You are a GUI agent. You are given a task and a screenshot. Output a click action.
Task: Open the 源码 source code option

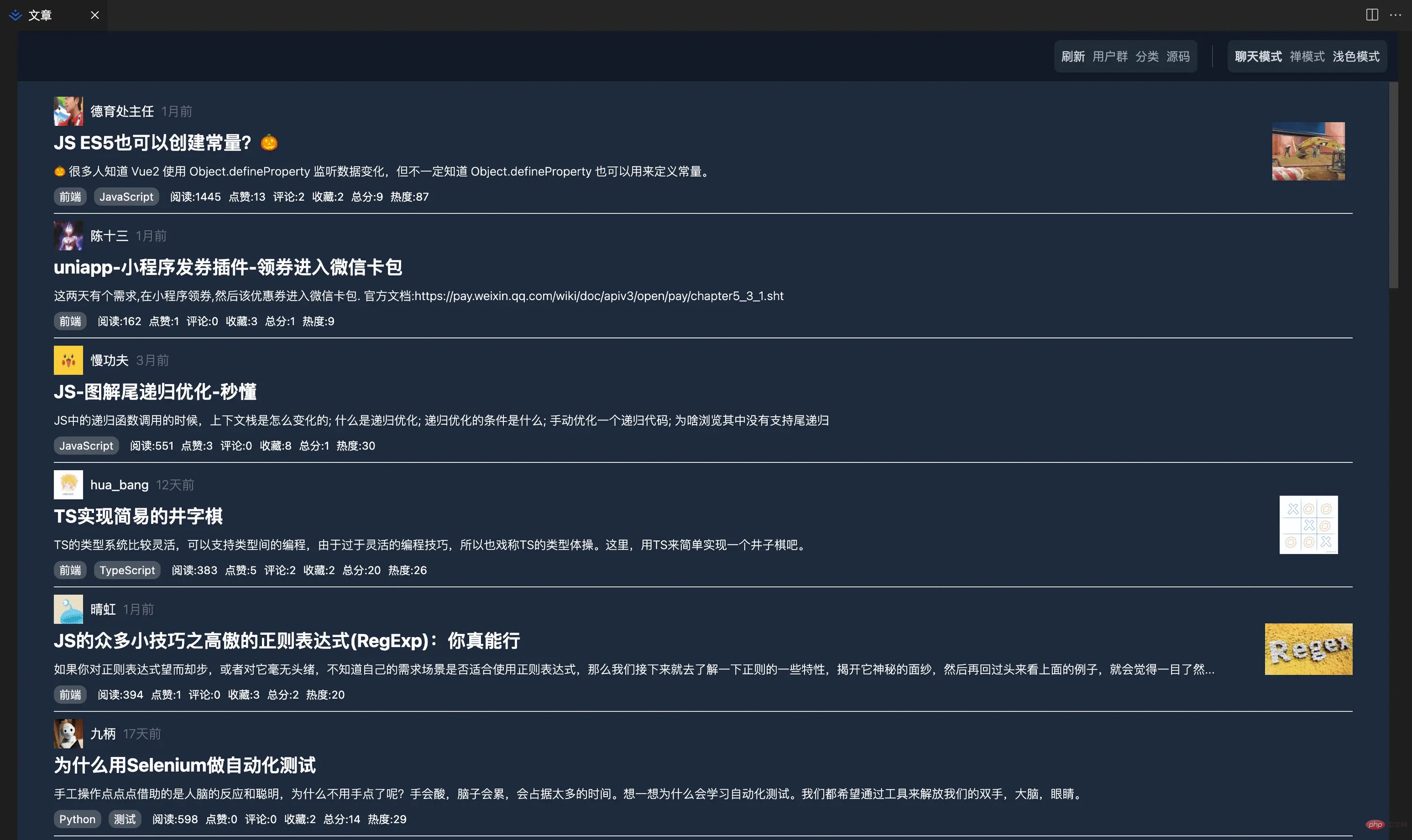point(1179,56)
